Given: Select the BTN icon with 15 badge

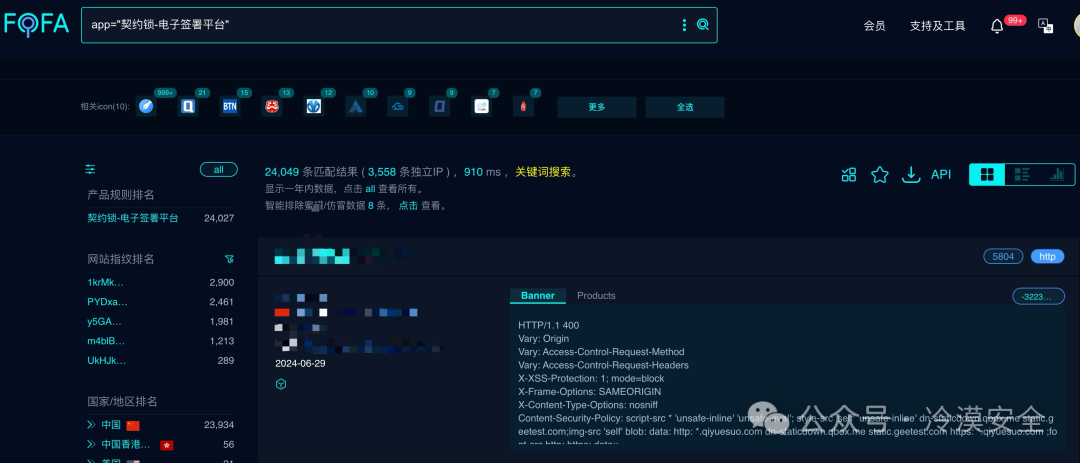Looking at the screenshot, I should click(230, 106).
